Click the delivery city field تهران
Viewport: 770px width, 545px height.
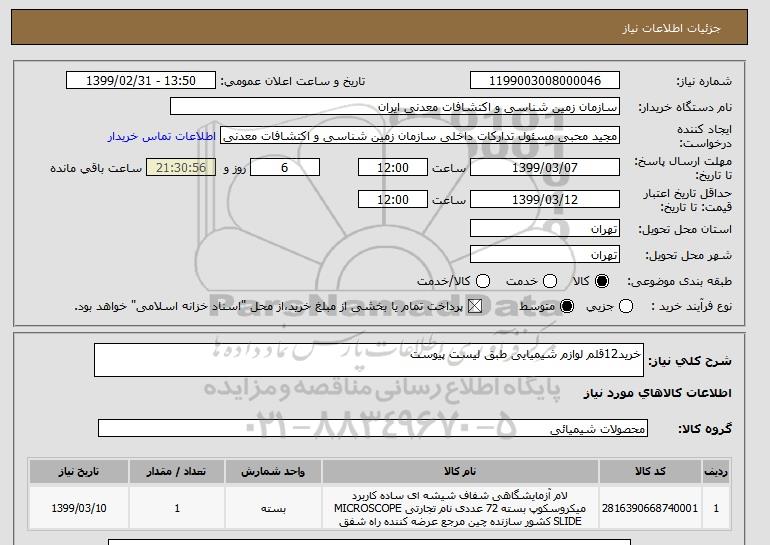[545, 255]
